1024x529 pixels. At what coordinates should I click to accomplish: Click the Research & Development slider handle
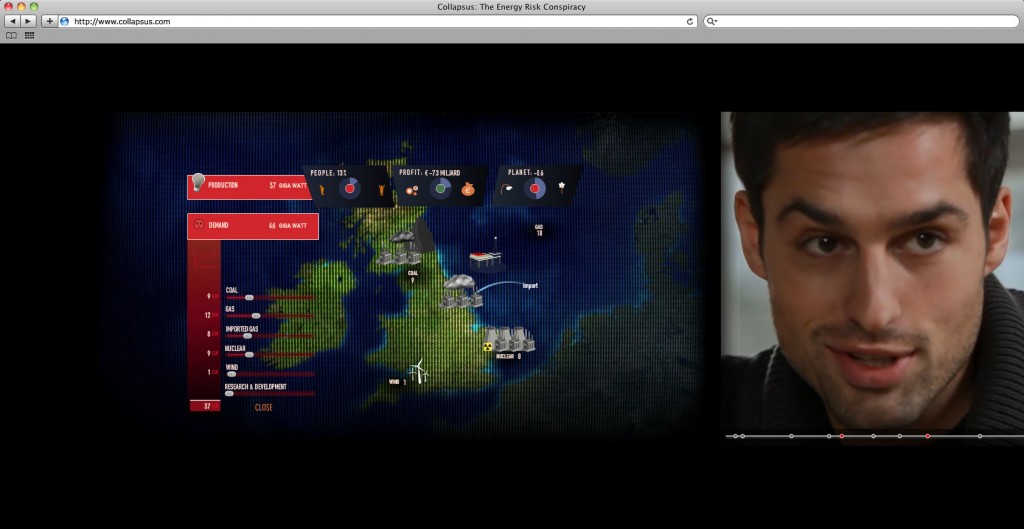(229, 393)
